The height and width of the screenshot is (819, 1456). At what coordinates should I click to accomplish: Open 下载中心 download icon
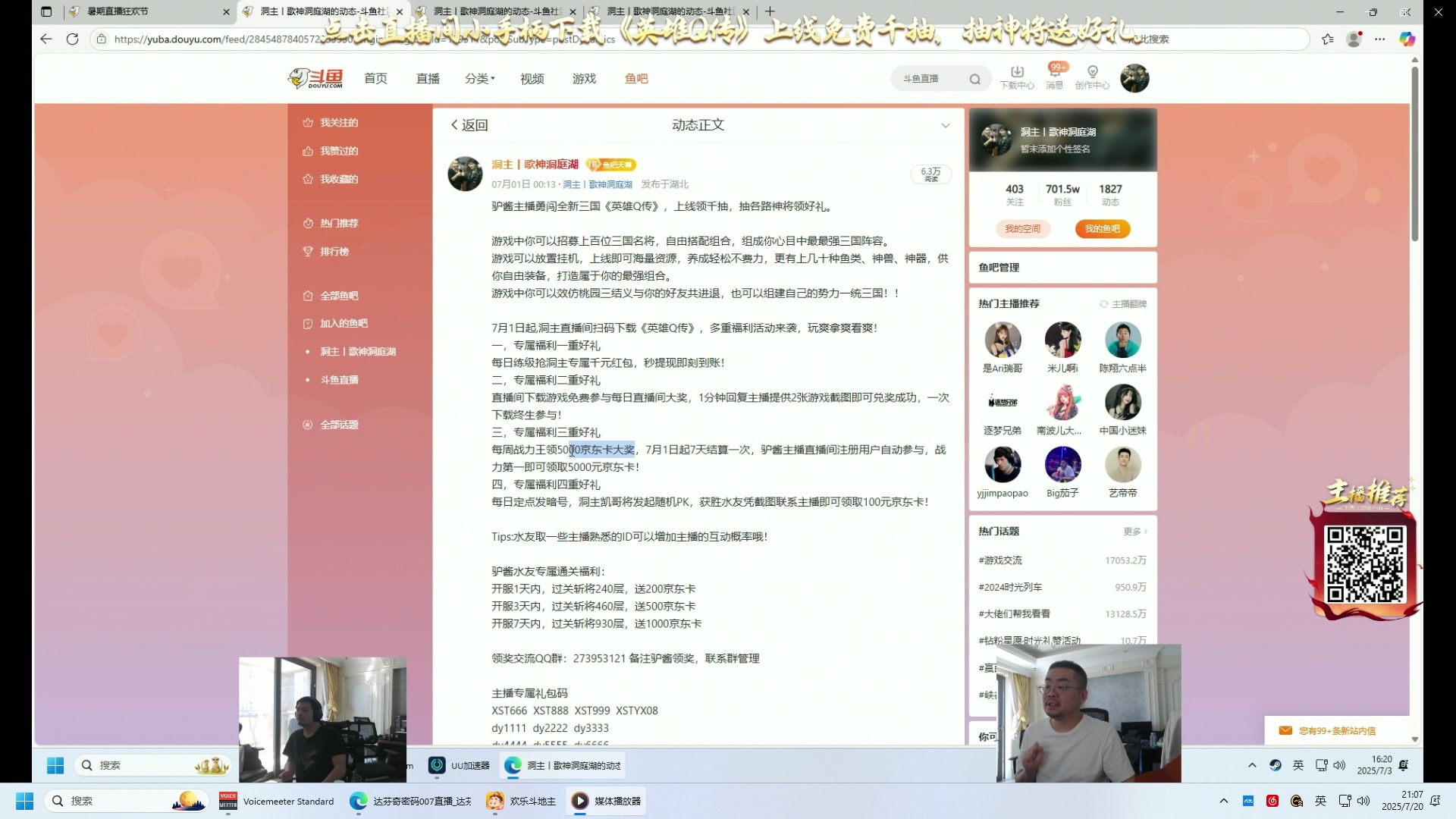click(x=1017, y=77)
